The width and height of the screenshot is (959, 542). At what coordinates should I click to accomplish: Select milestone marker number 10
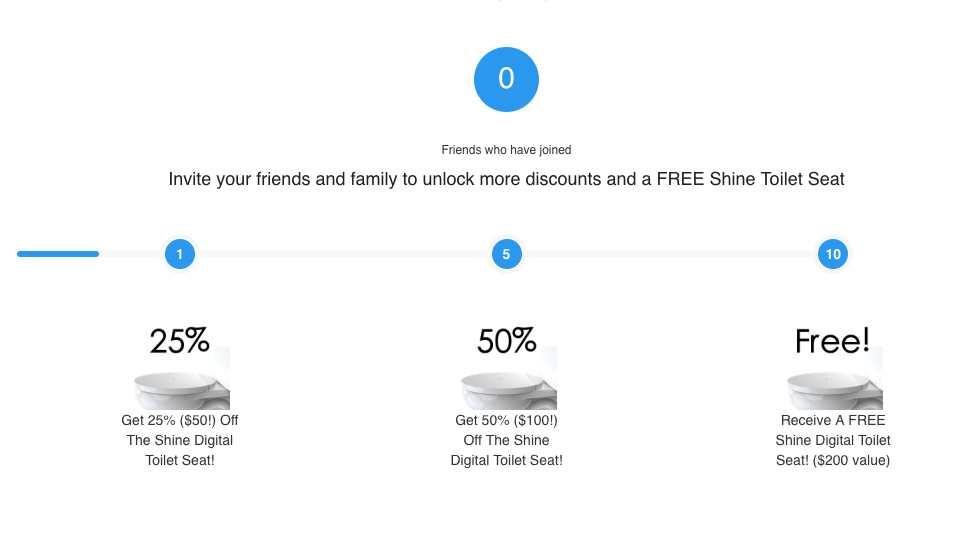833,254
